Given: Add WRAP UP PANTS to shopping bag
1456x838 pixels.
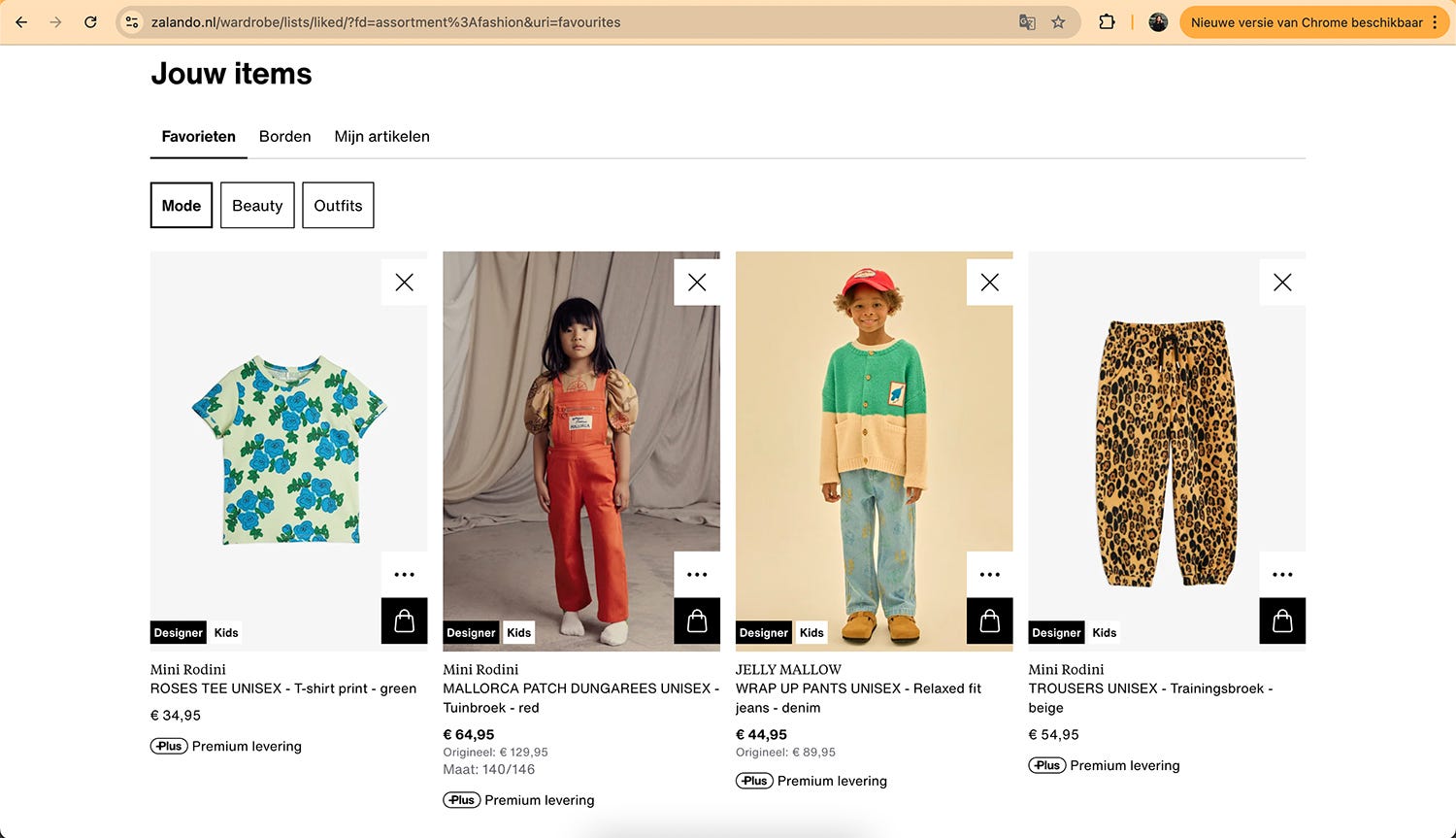Looking at the screenshot, I should (x=990, y=620).
